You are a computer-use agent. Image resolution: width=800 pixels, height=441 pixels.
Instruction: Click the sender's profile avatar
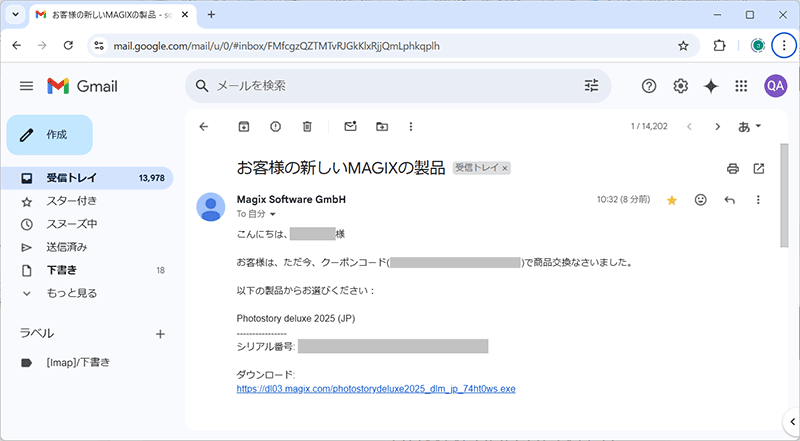(x=211, y=207)
